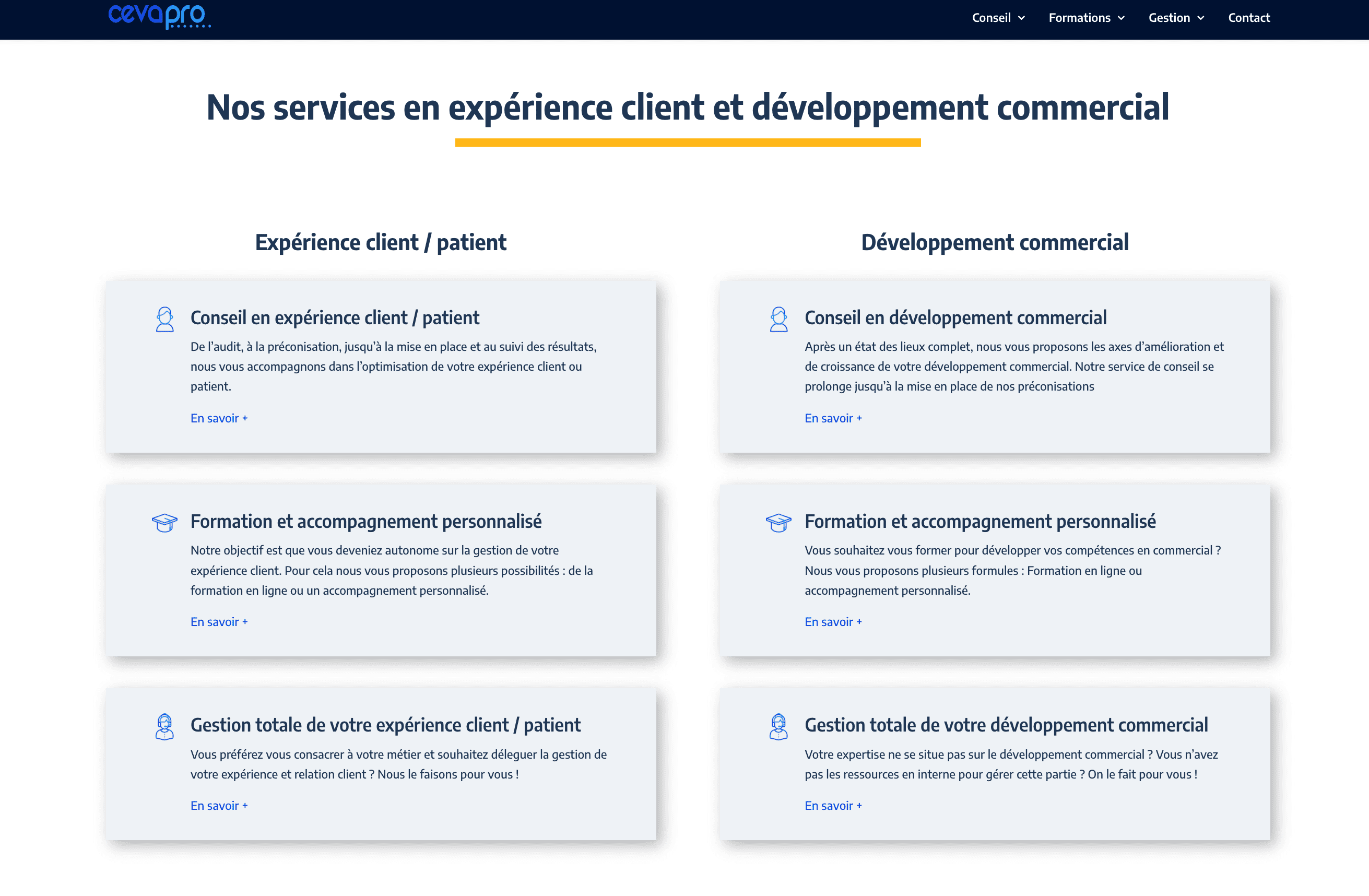This screenshot has width=1369, height=896.
Task: Follow En savoir + in right Formation card
Action: (x=833, y=622)
